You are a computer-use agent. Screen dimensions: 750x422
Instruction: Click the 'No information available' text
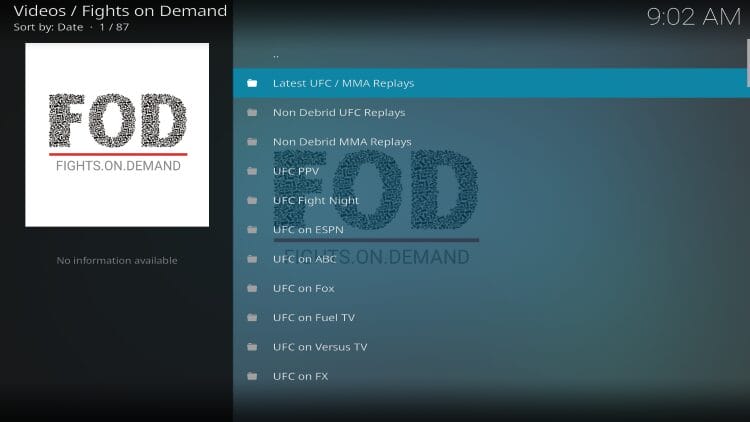(117, 260)
